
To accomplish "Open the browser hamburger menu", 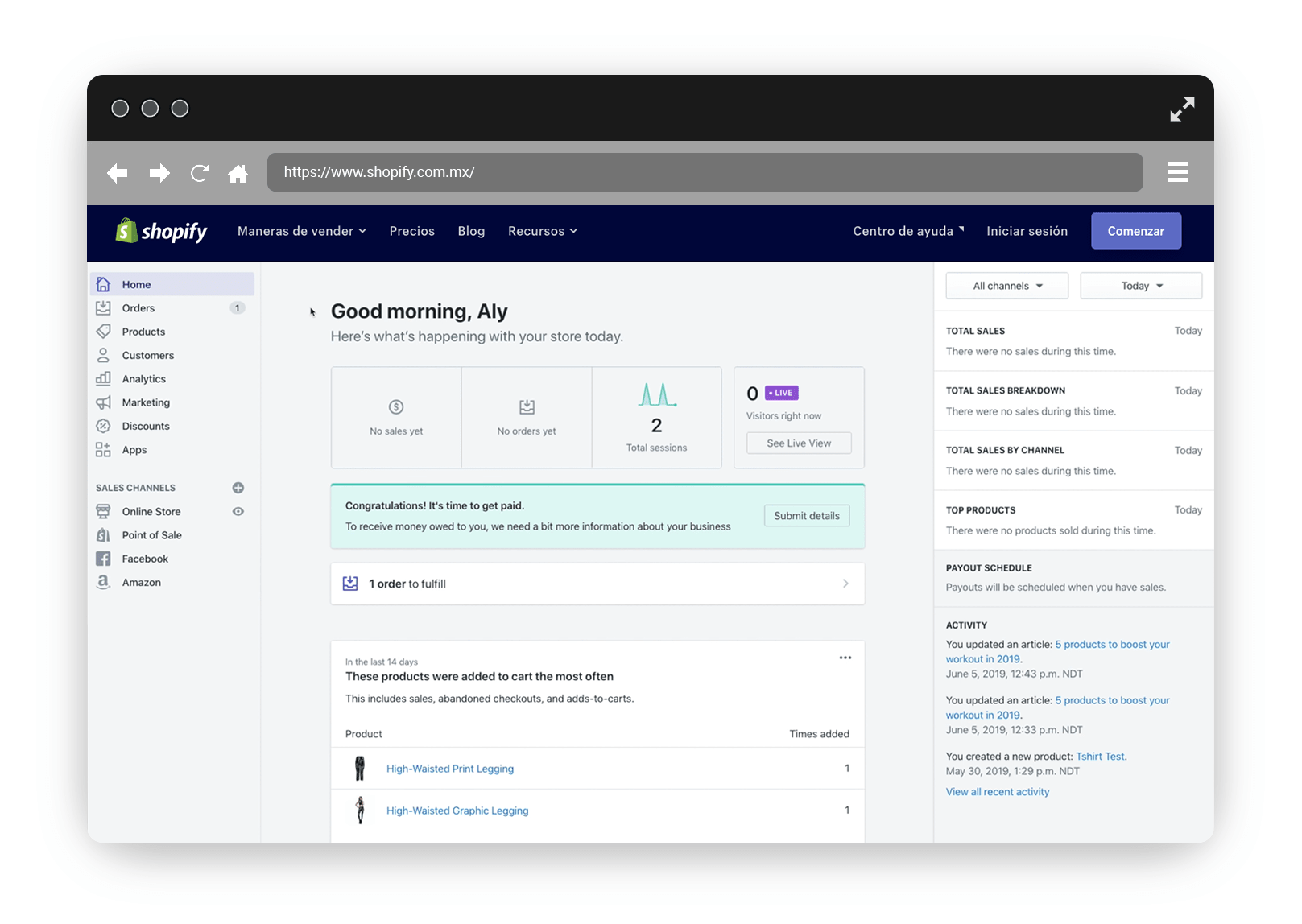I will click(x=1177, y=172).
